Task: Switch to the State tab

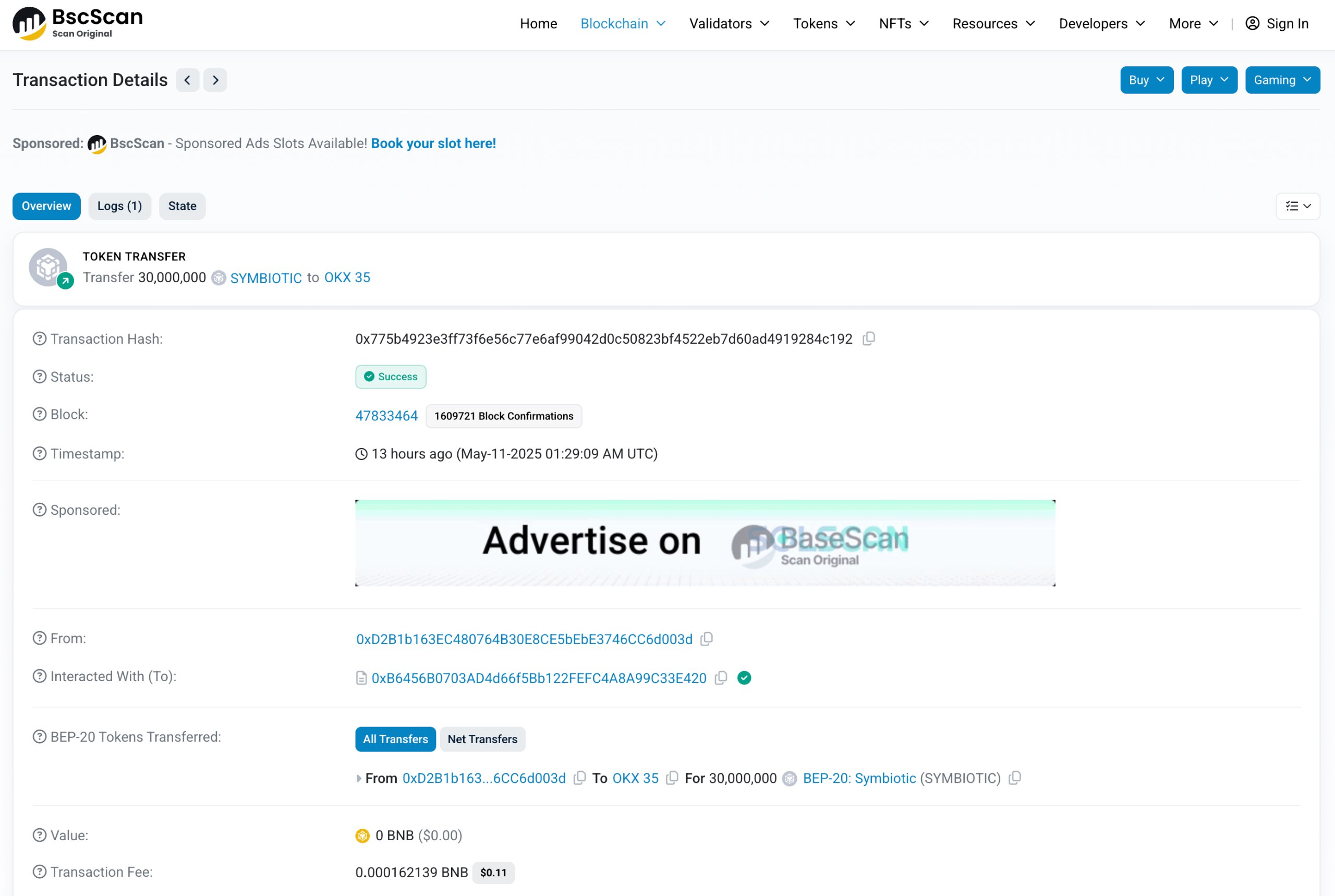Action: 182,207
